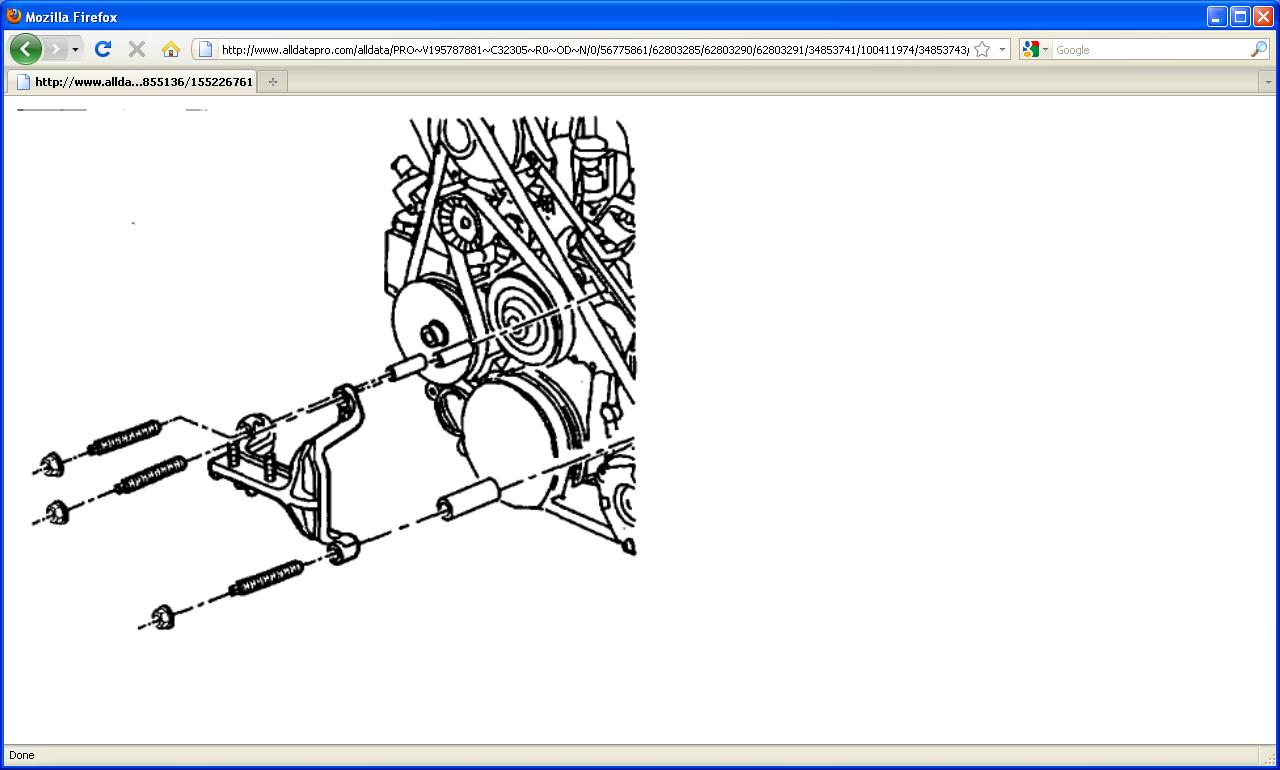Minimize the Firefox window
The width and height of the screenshot is (1280, 770).
[1217, 16]
